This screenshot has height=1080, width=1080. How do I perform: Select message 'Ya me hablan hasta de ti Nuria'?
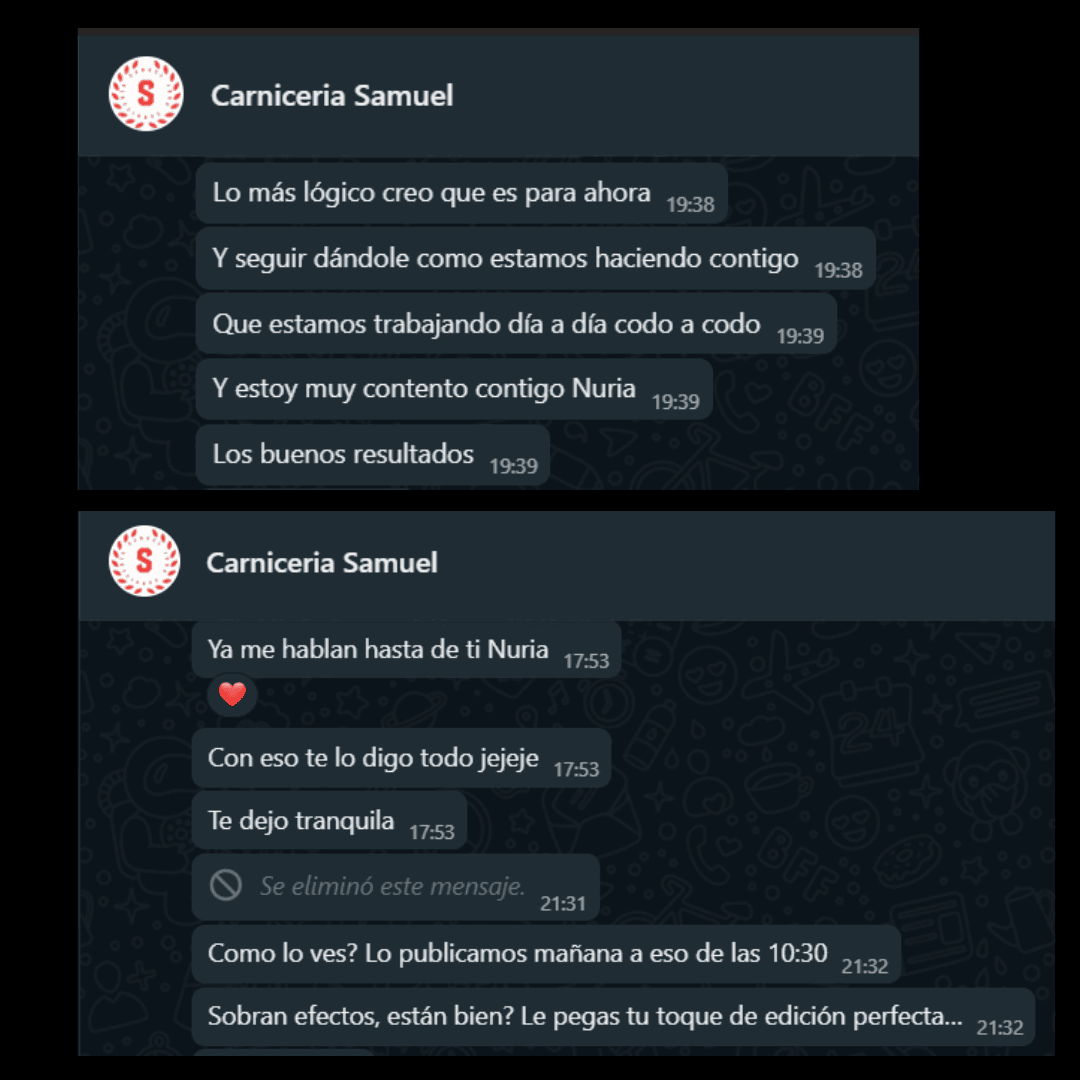406,650
